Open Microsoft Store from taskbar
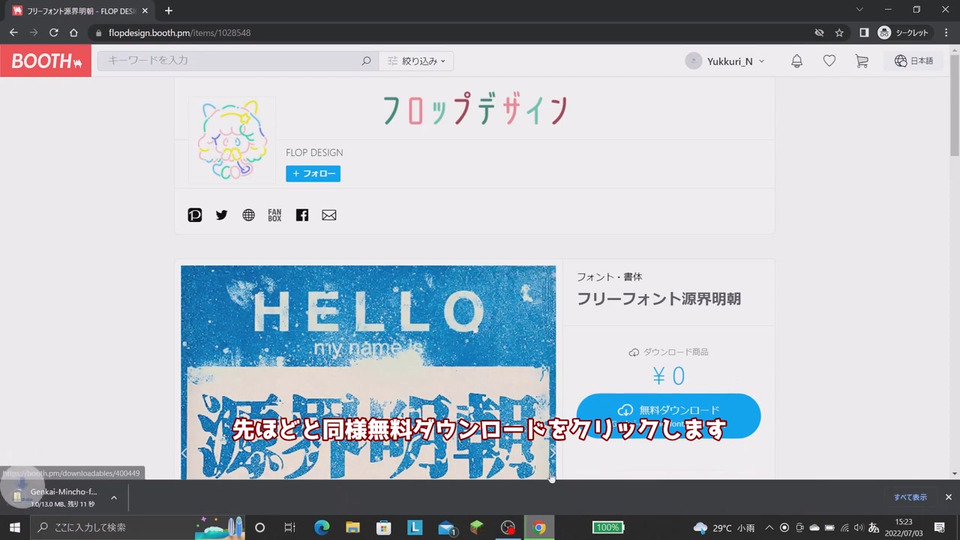Viewport: 960px width, 540px height. coord(384,527)
